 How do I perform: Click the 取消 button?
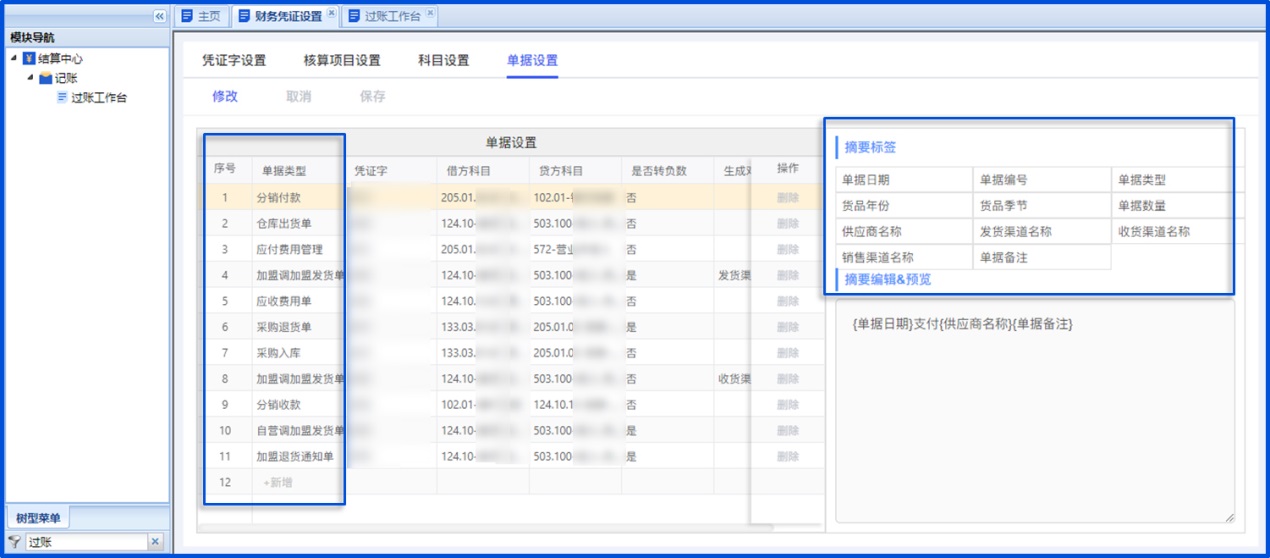(x=298, y=97)
